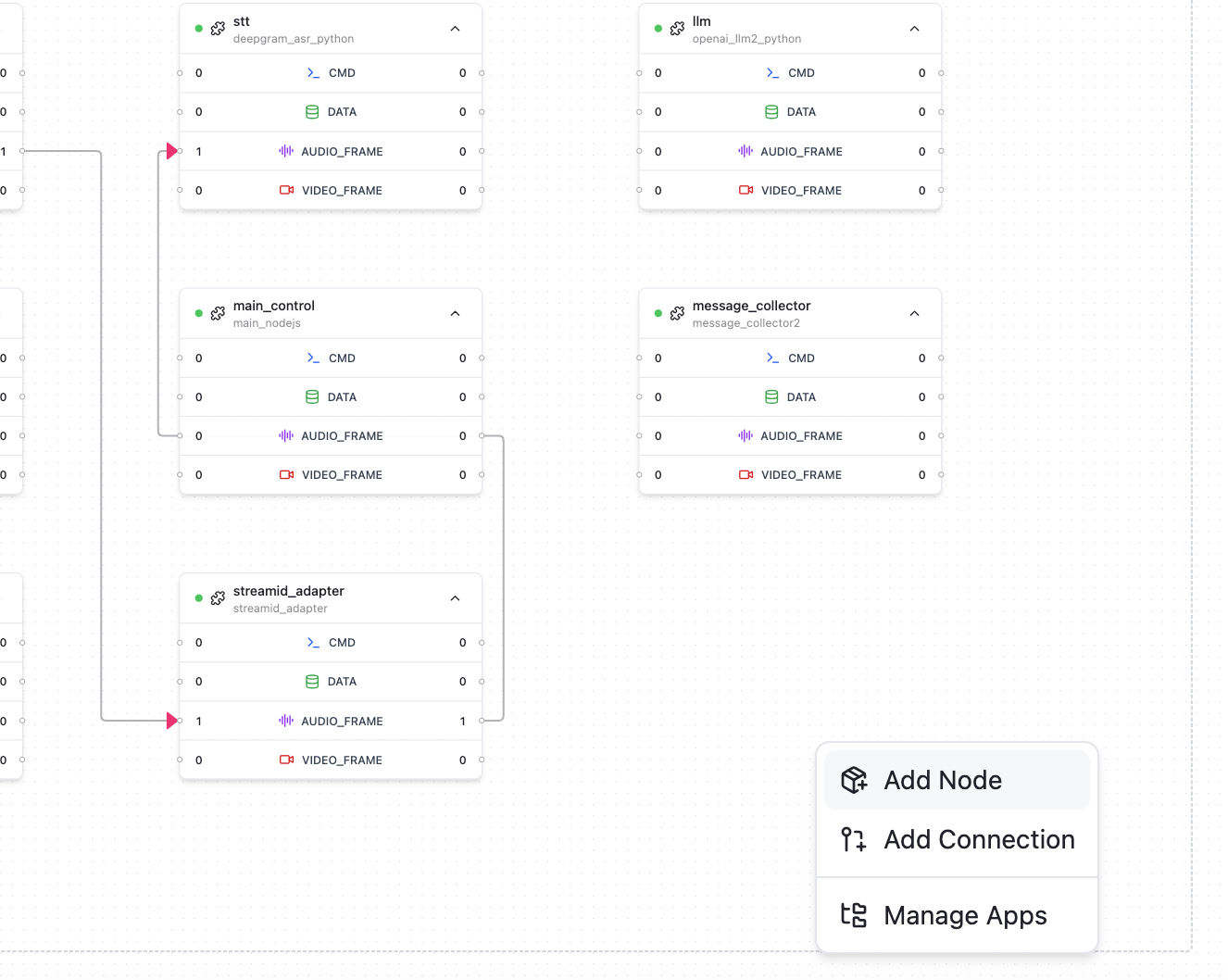Screen dimensions: 1228x980
Task: Collapse the stt node with its chevron
Action: click(455, 29)
